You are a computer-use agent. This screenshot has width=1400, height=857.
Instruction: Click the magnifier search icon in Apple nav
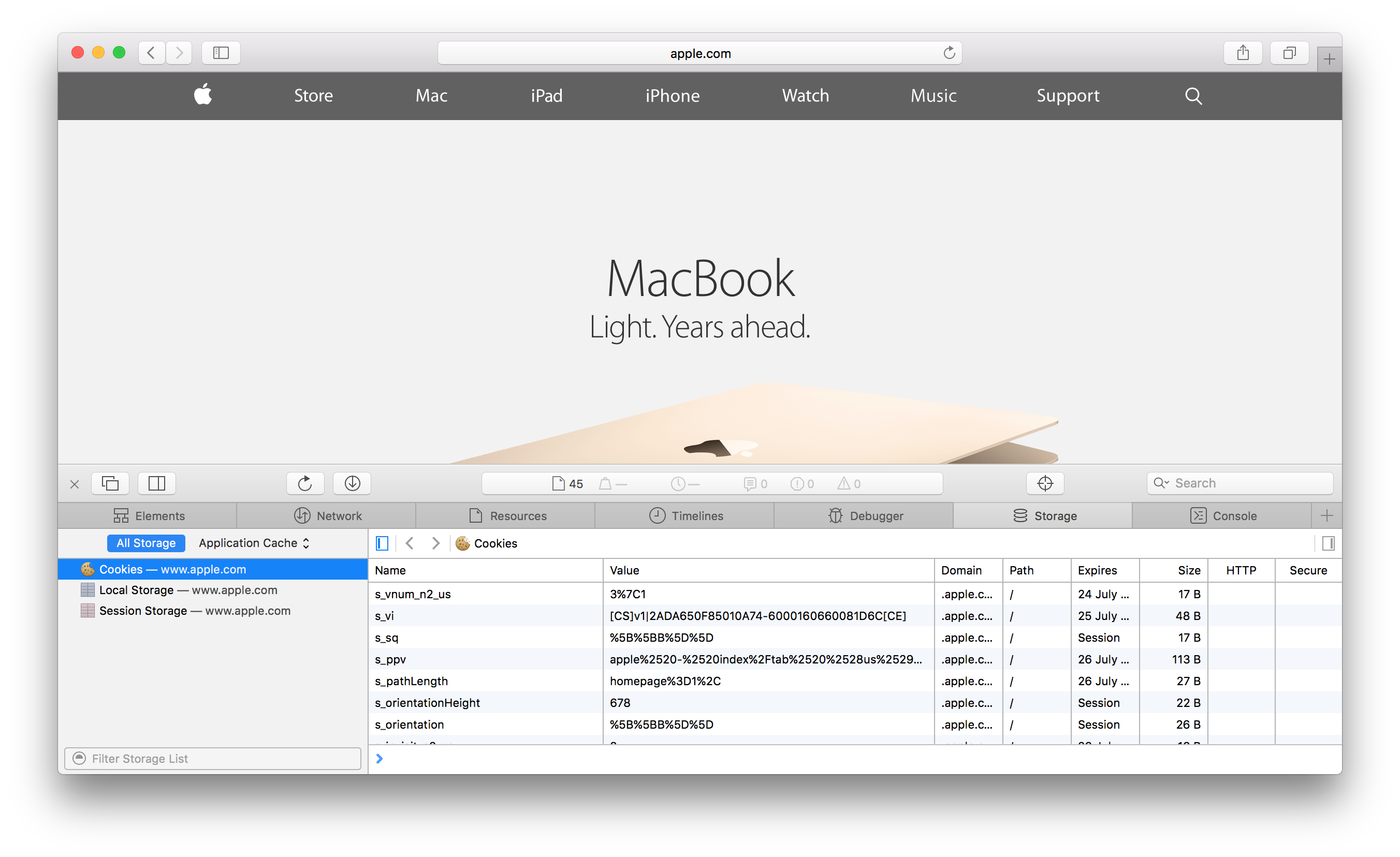[x=1193, y=95]
